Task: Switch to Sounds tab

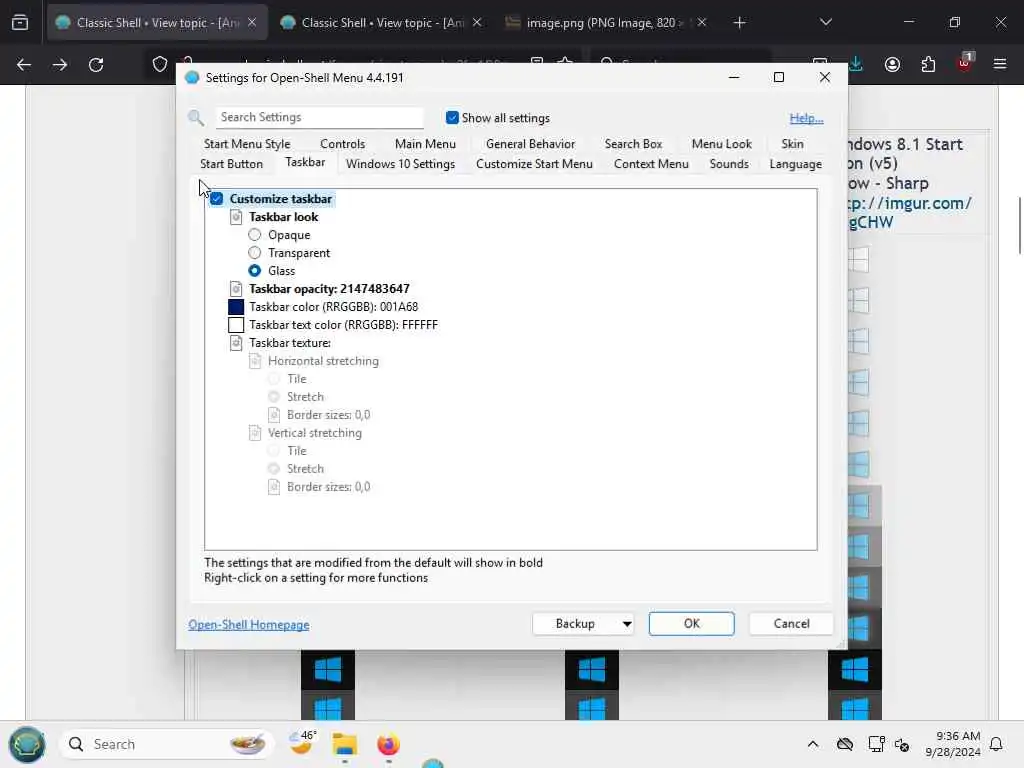Action: 729,164
